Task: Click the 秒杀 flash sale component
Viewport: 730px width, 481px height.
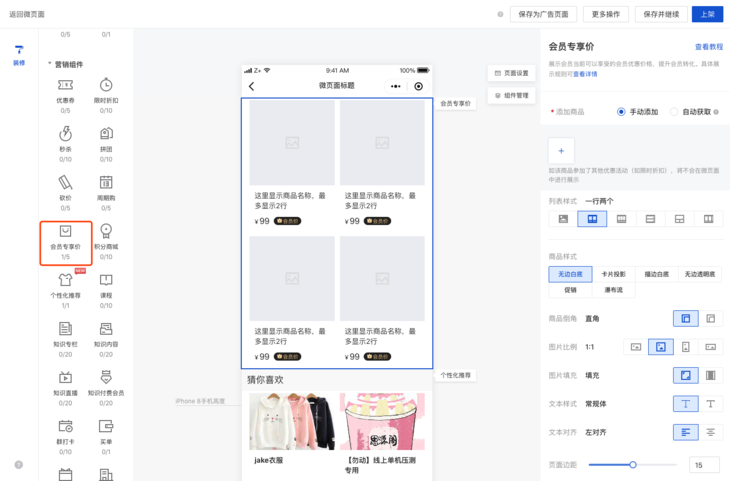Action: (x=65, y=133)
